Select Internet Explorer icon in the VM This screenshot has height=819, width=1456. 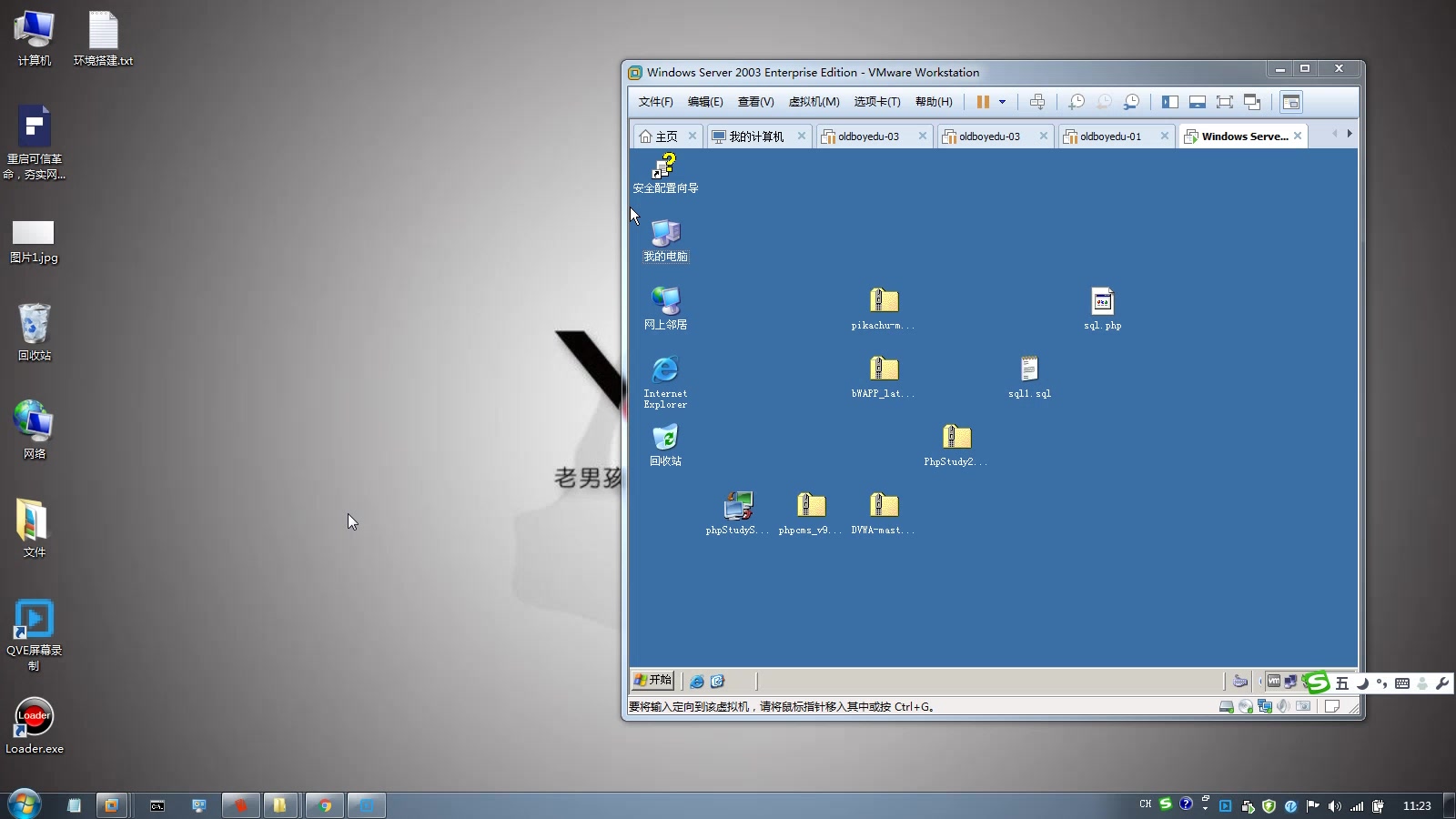coord(665,382)
